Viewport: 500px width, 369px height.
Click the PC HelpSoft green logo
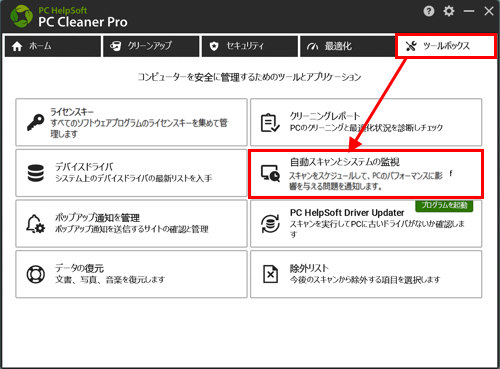(x=22, y=16)
